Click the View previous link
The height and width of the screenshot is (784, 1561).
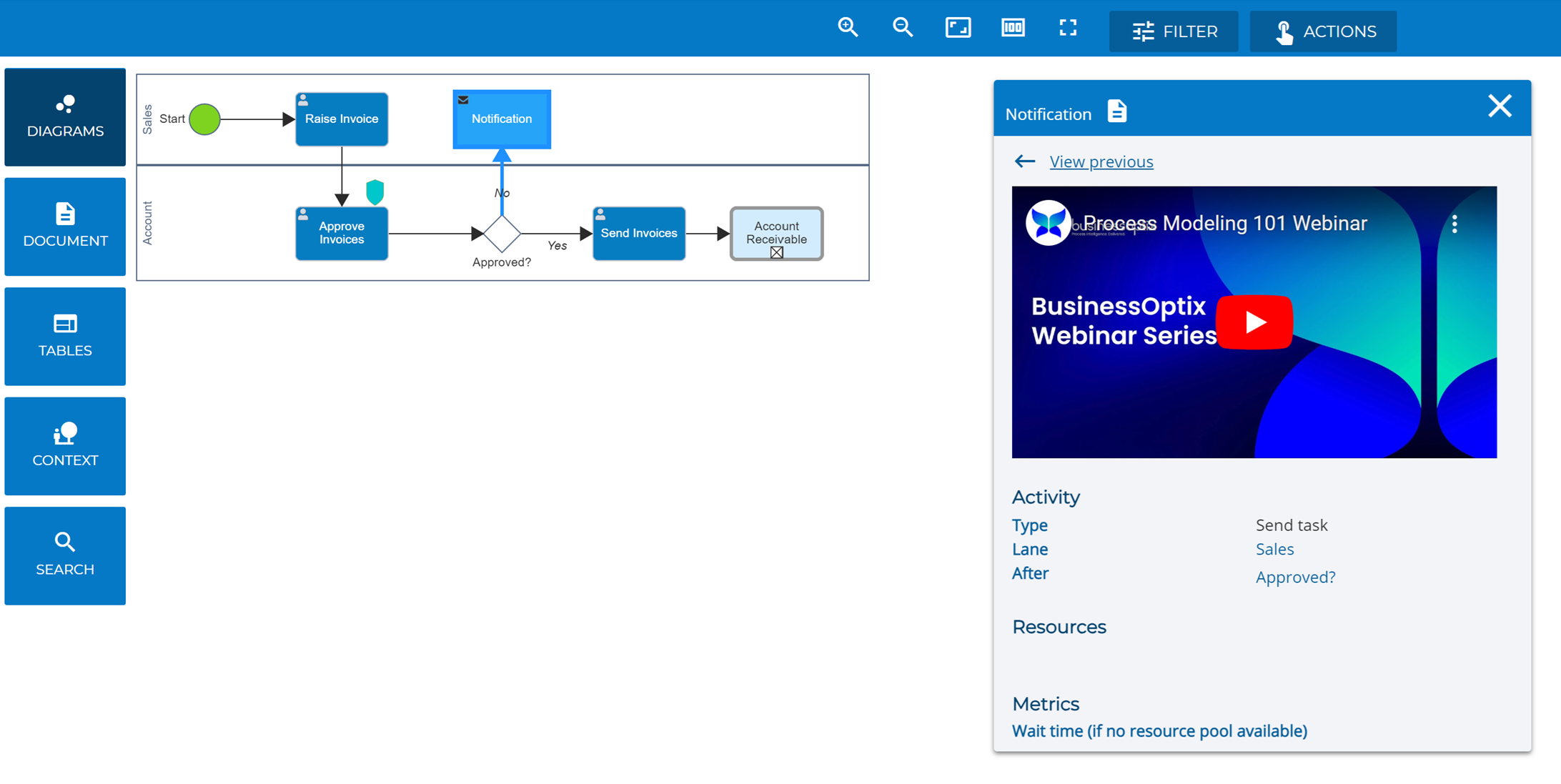coord(1101,162)
